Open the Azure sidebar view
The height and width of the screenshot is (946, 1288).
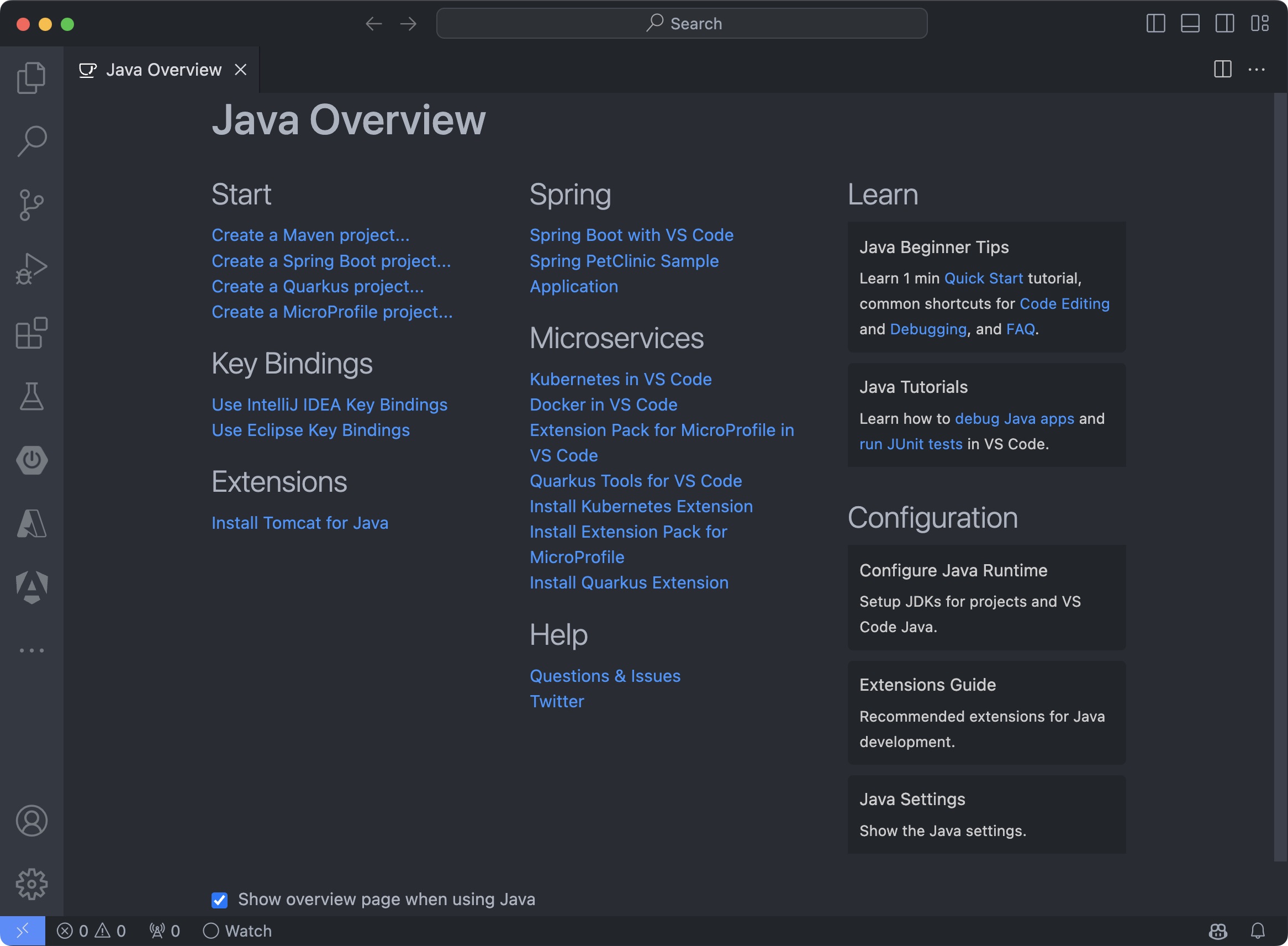coord(31,524)
